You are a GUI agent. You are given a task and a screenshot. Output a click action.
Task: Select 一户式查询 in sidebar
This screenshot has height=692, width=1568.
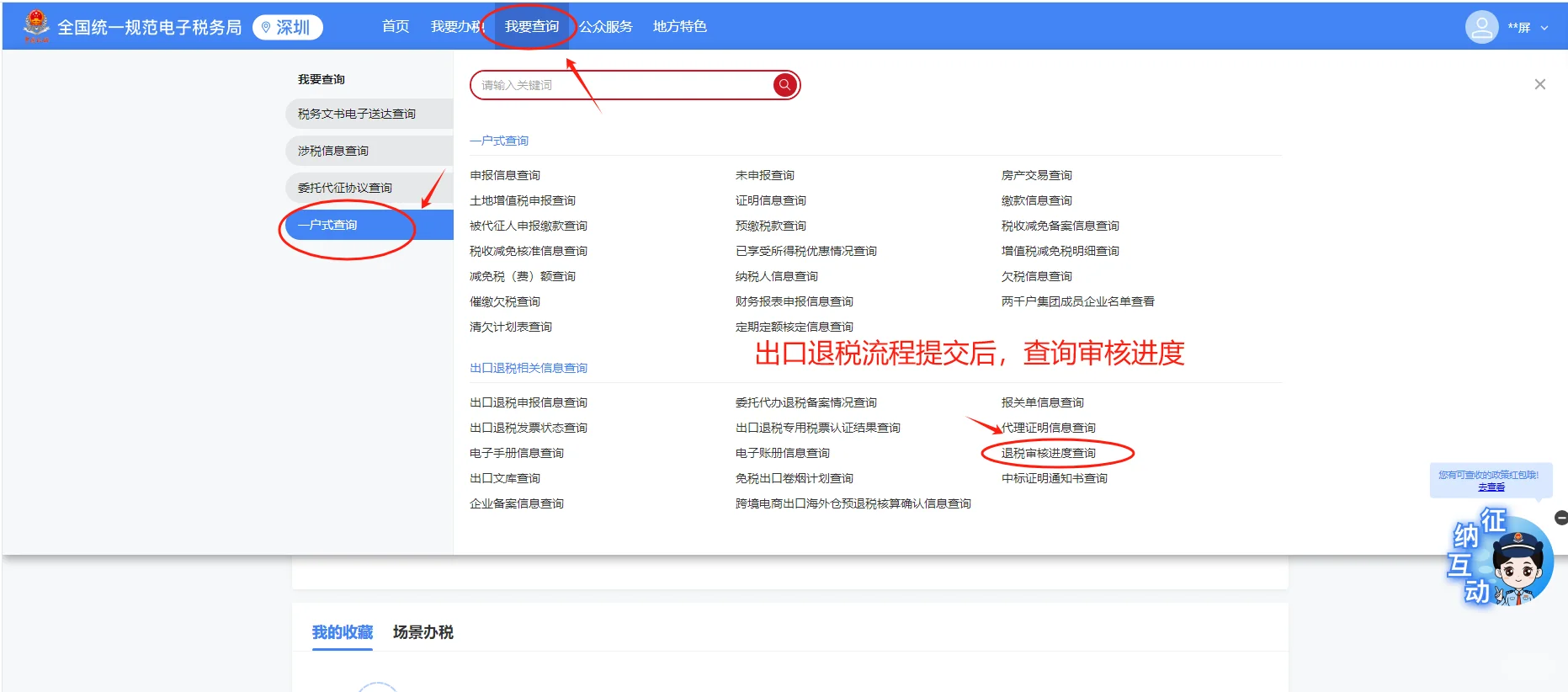[369, 225]
